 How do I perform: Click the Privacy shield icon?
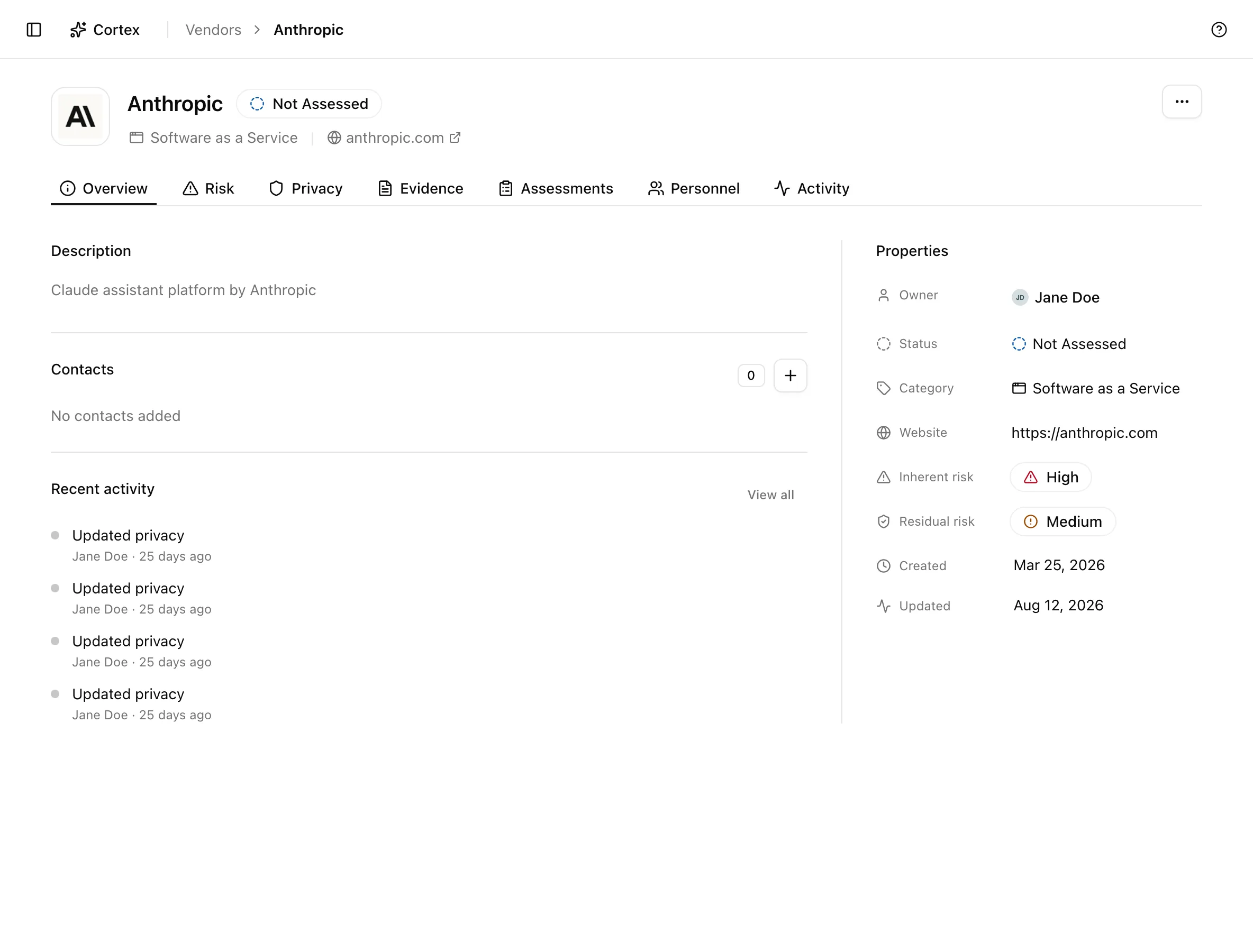(x=276, y=188)
